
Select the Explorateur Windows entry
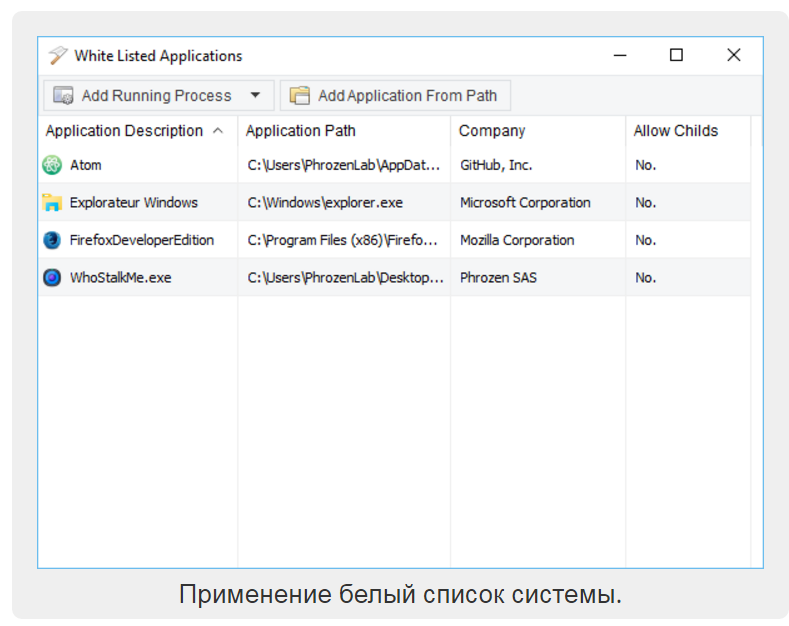click(x=134, y=202)
